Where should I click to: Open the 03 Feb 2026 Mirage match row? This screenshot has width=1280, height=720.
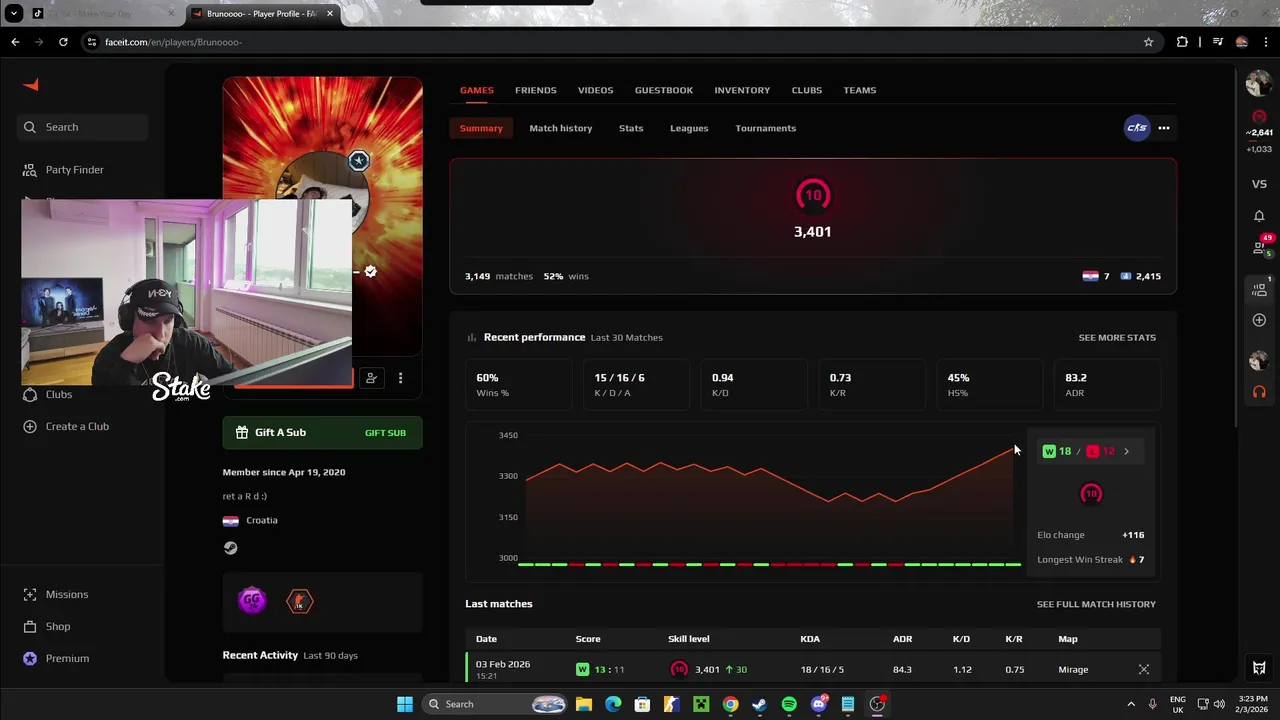(x=812, y=669)
